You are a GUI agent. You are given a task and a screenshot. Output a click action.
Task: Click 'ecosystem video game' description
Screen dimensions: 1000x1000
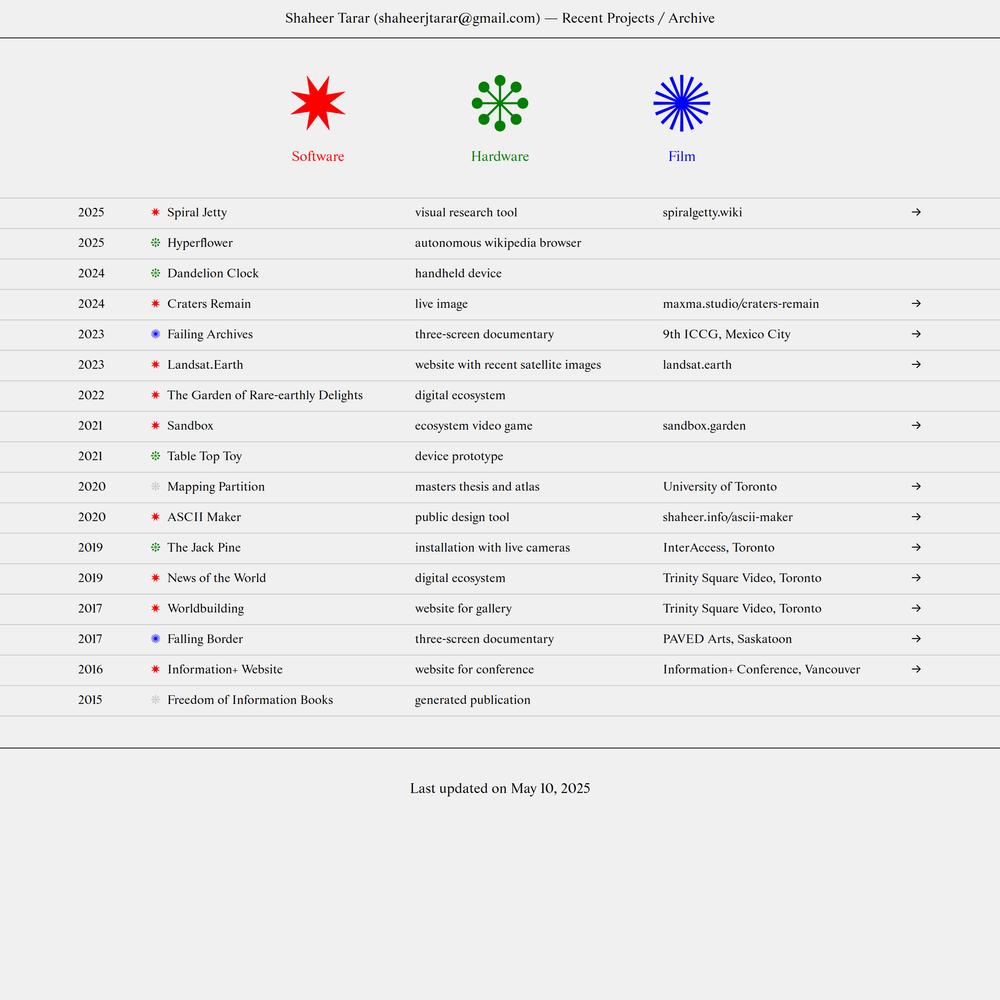(473, 425)
